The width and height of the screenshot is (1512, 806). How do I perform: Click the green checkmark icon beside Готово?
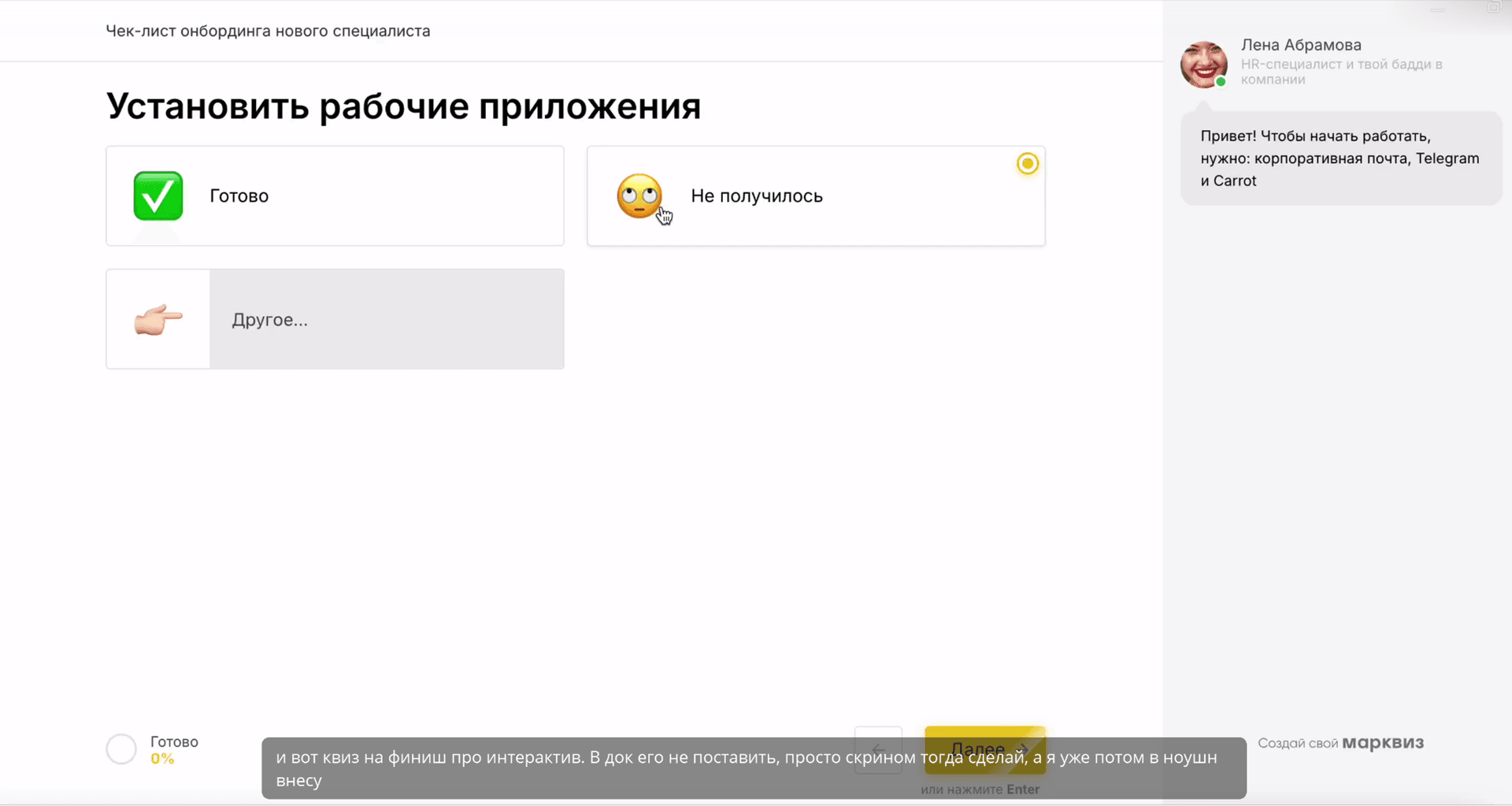click(158, 195)
